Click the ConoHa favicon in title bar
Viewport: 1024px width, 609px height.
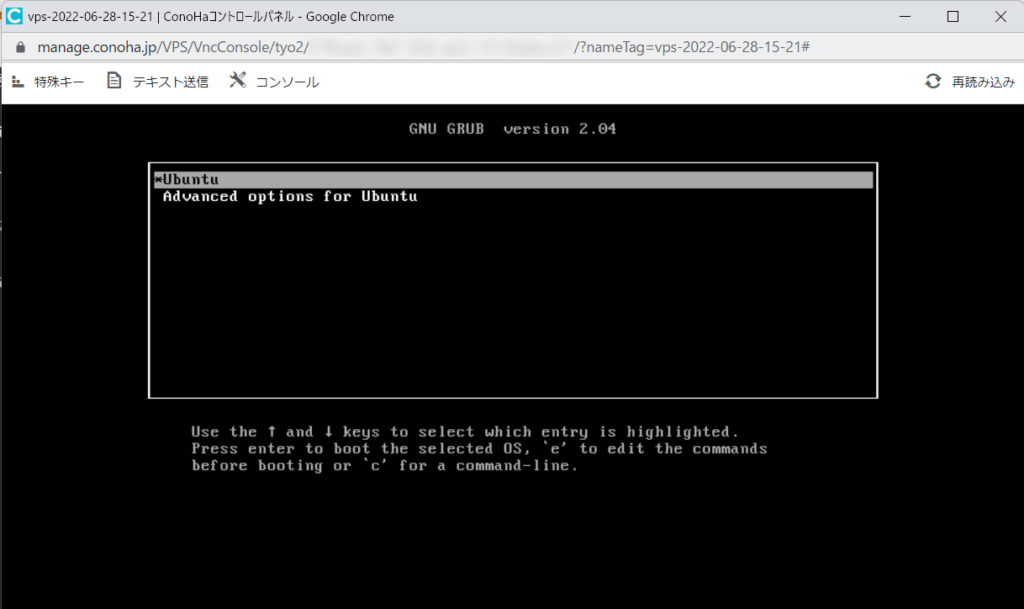(14, 16)
